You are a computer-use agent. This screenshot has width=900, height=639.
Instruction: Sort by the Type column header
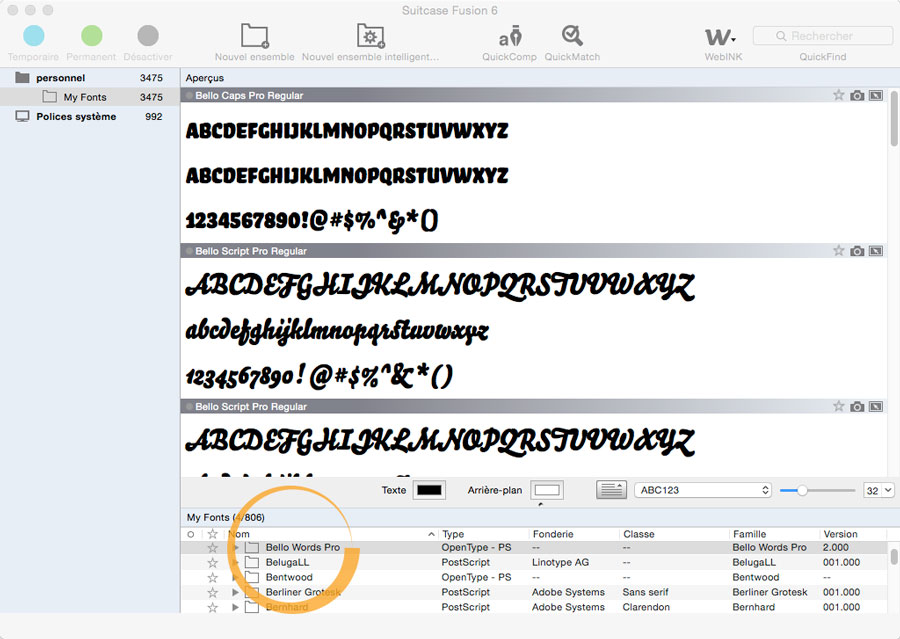[x=483, y=534]
